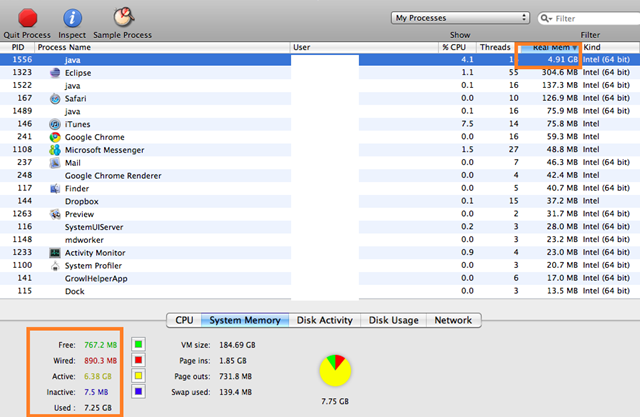
Task: Click the memory usage pie chart
Action: coord(335,370)
